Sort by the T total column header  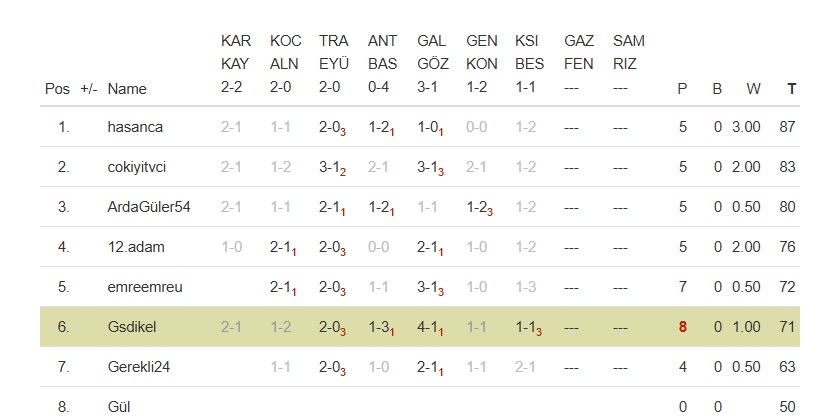click(792, 88)
